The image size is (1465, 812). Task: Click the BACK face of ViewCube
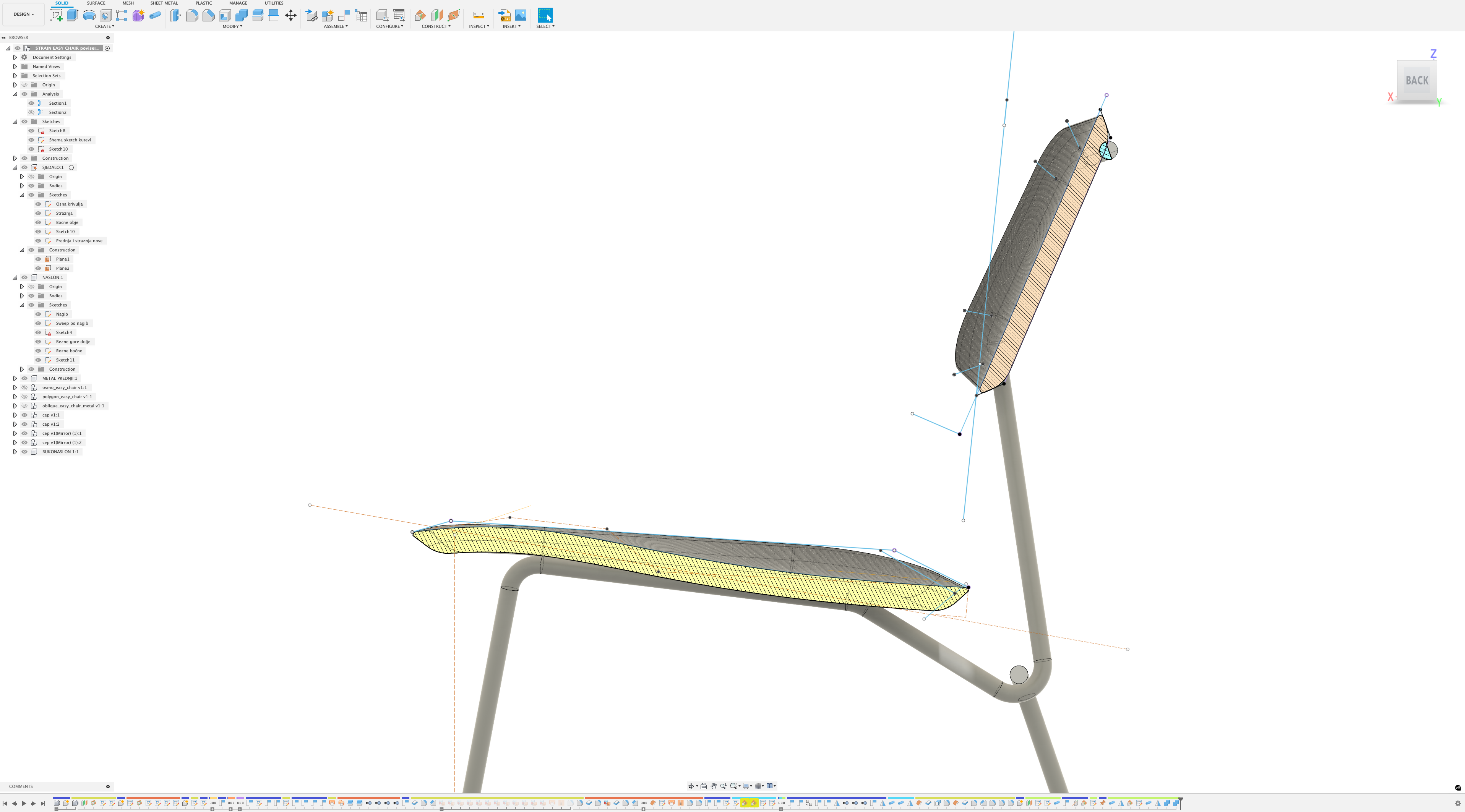click(1417, 80)
